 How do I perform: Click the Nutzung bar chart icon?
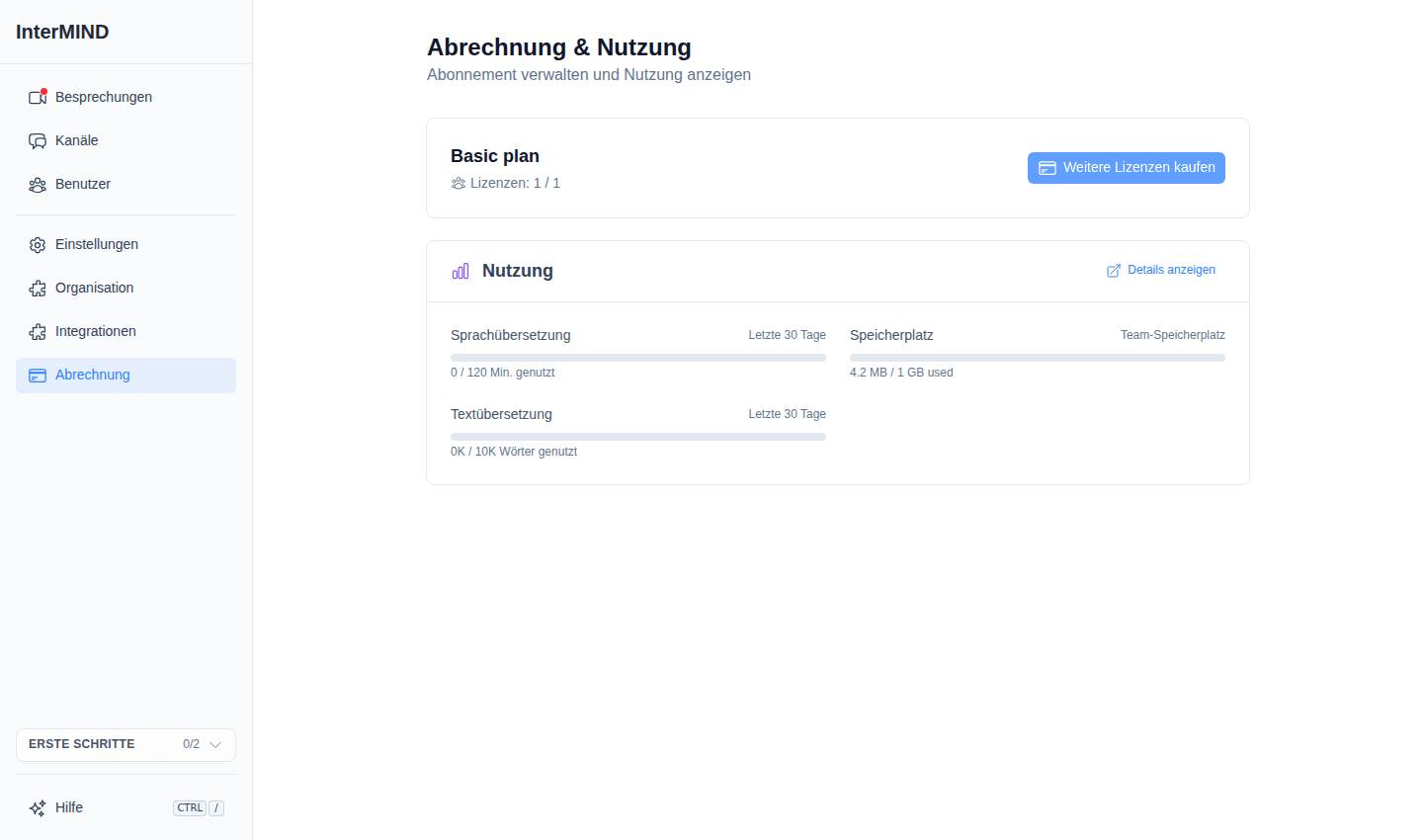(x=460, y=271)
